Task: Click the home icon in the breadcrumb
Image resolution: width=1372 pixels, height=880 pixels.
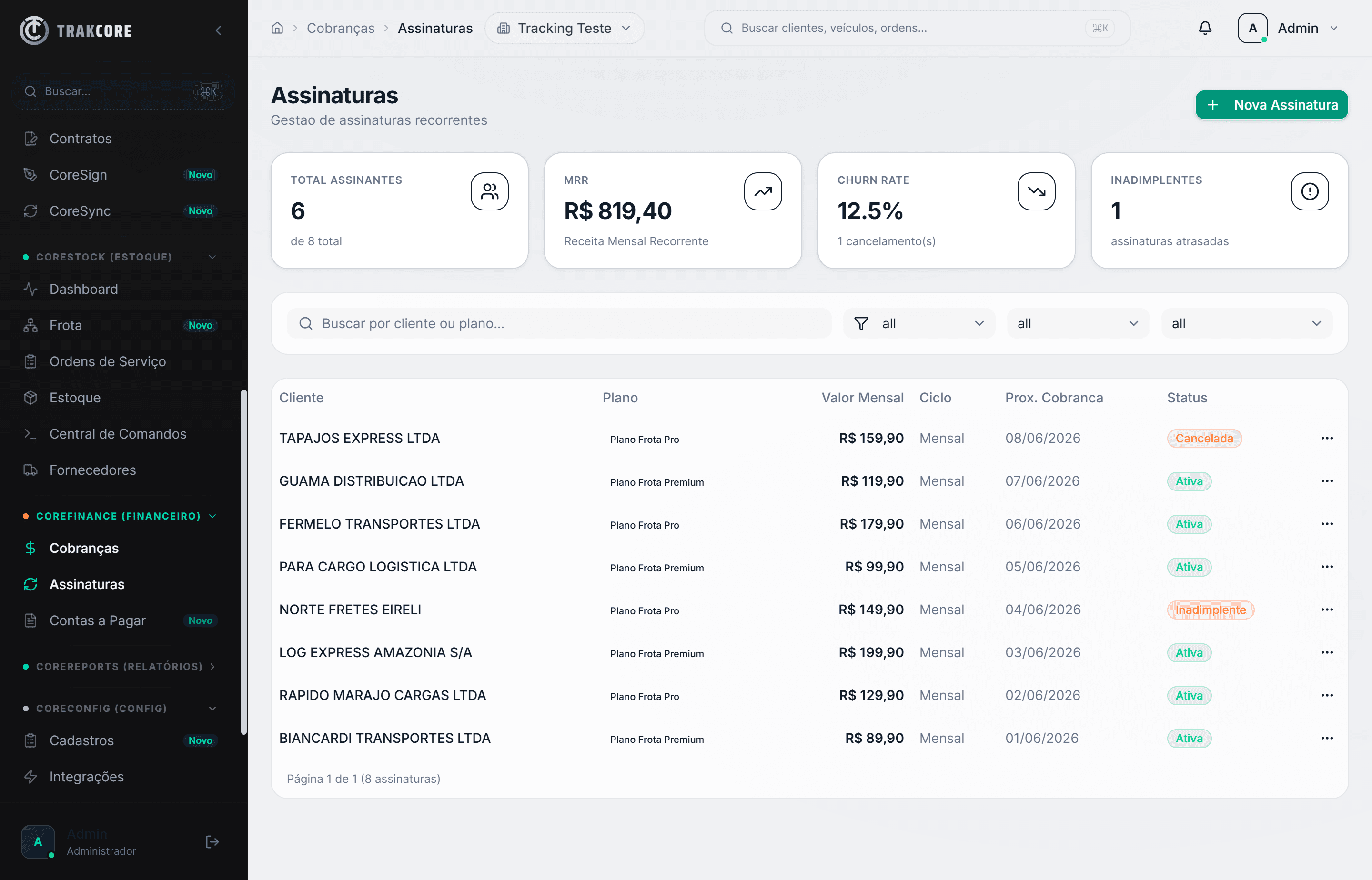Action: coord(277,28)
